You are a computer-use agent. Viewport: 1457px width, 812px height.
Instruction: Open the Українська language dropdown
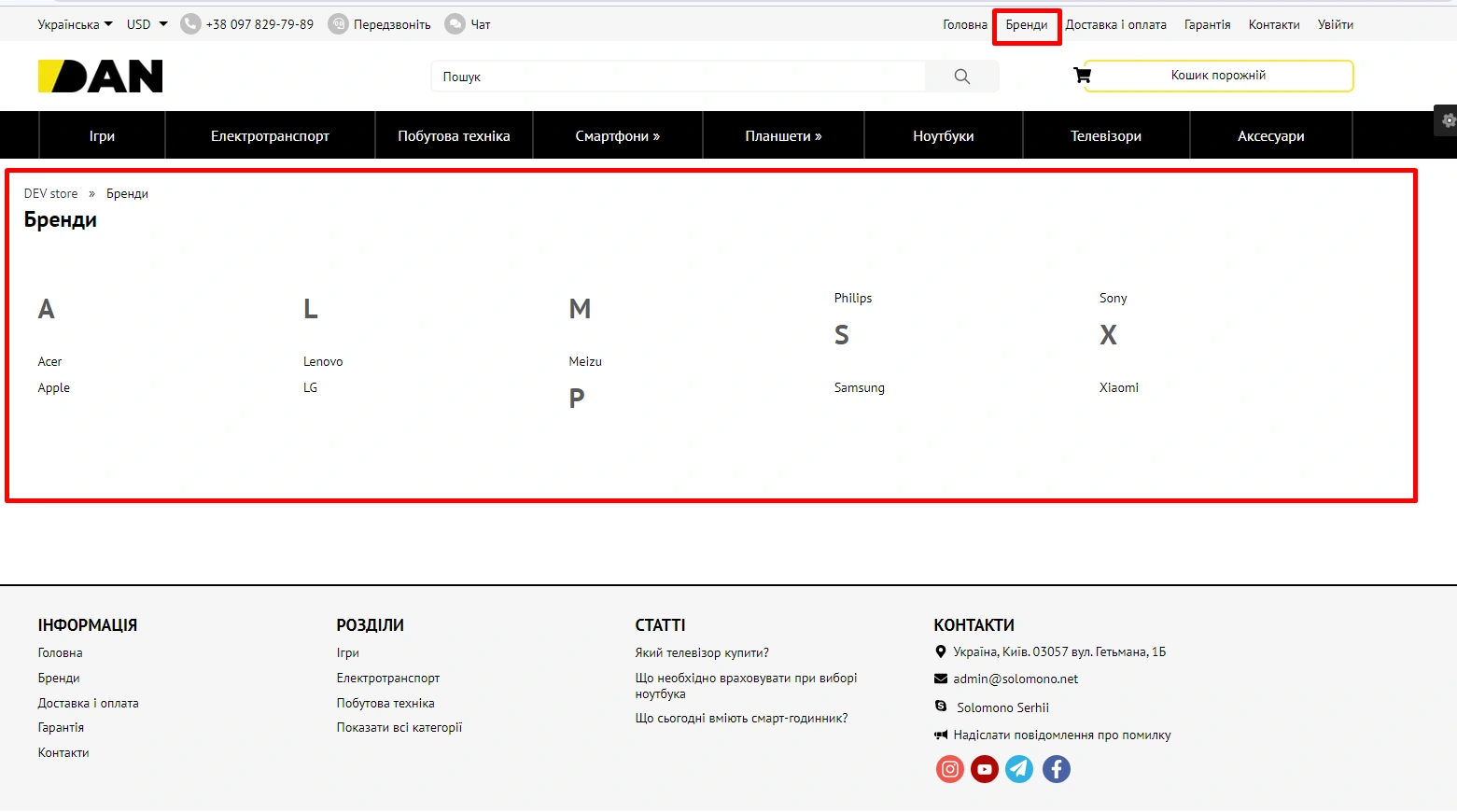tap(75, 24)
